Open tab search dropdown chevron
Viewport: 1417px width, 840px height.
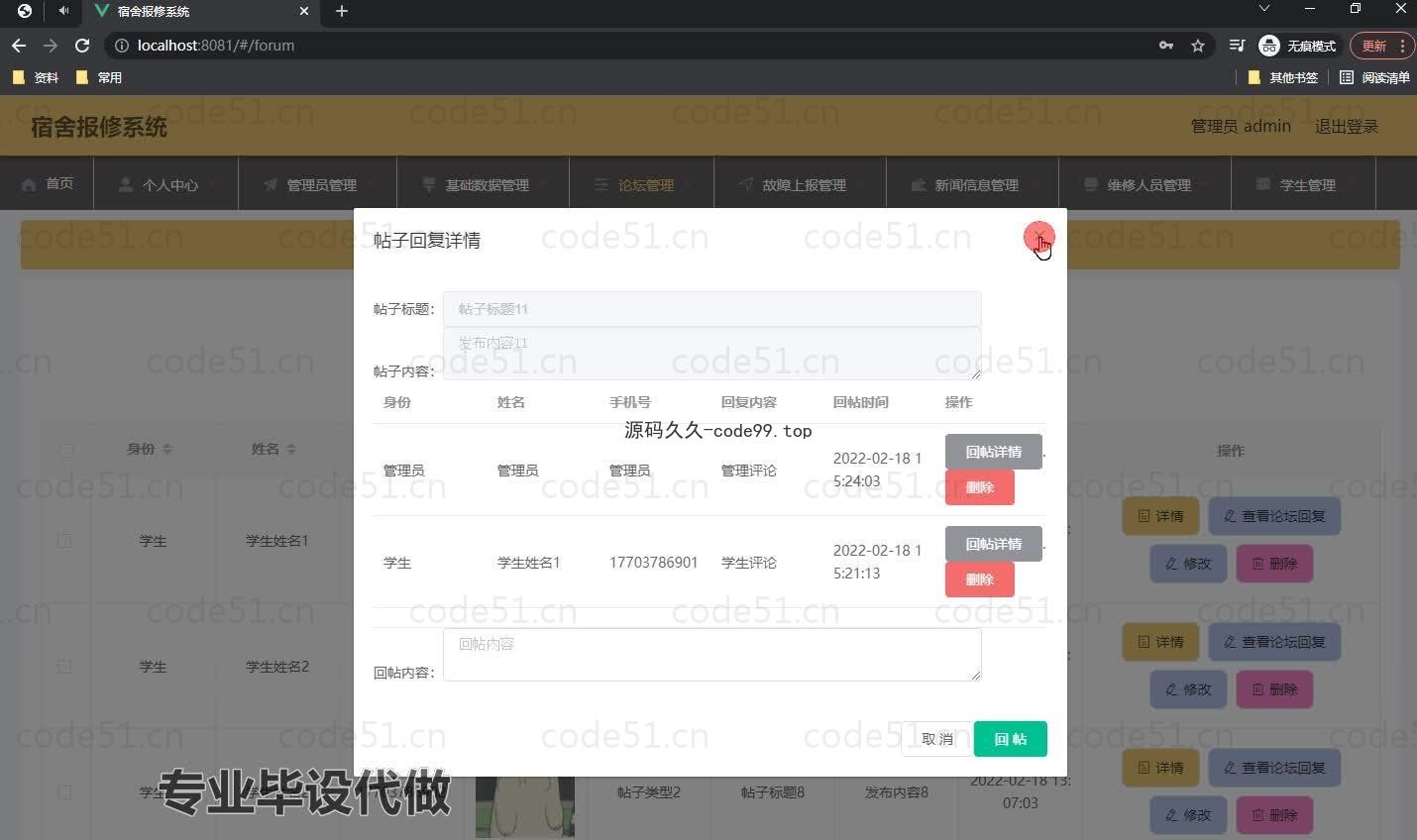click(x=1264, y=9)
